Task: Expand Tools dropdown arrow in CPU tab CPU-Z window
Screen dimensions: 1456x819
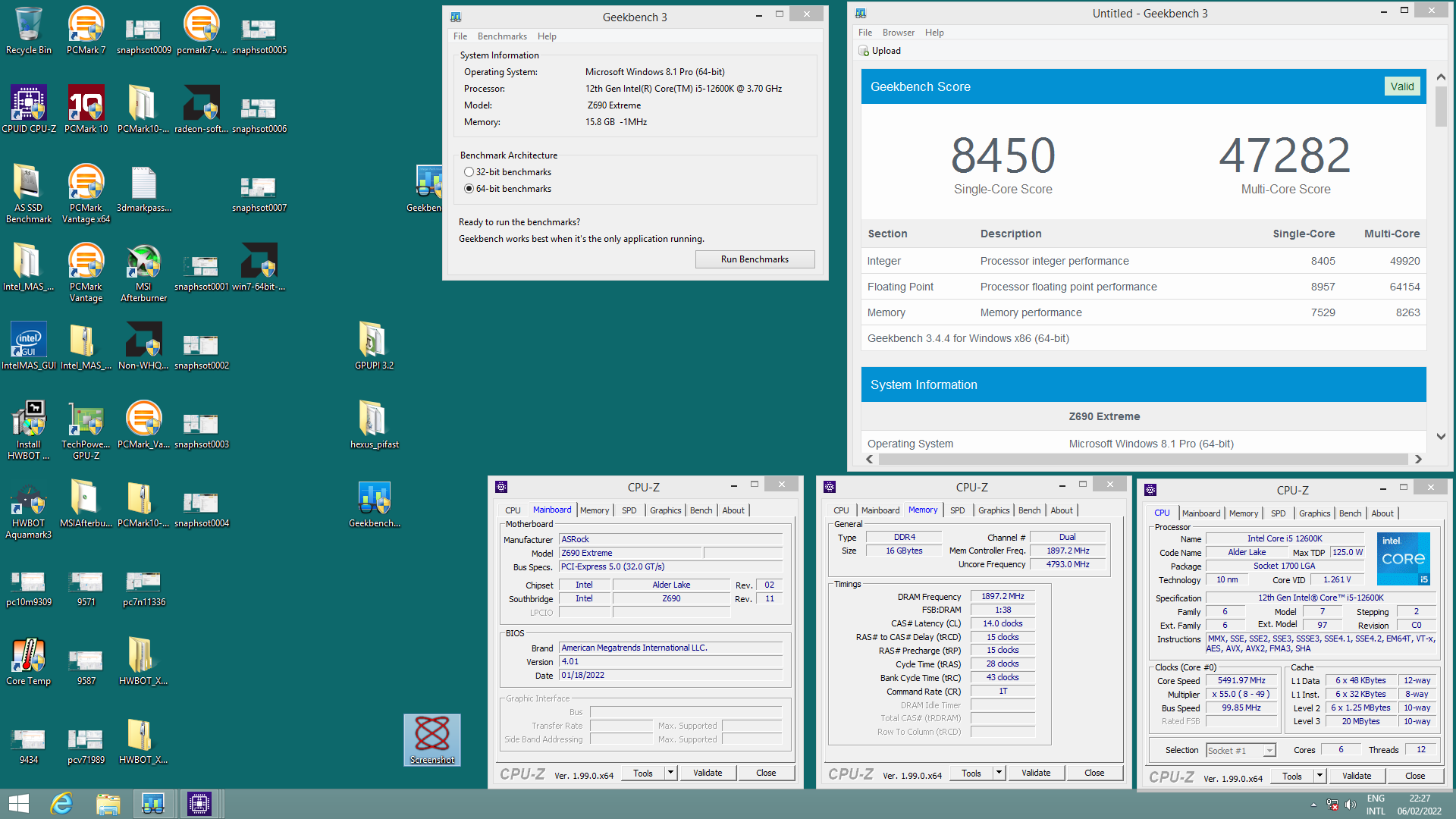Action: coord(1319,776)
